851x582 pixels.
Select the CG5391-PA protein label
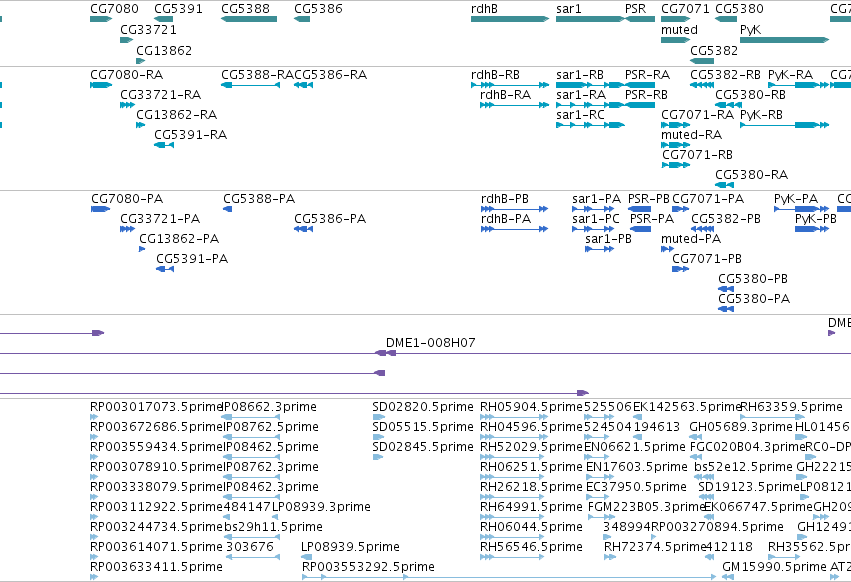coord(192,259)
